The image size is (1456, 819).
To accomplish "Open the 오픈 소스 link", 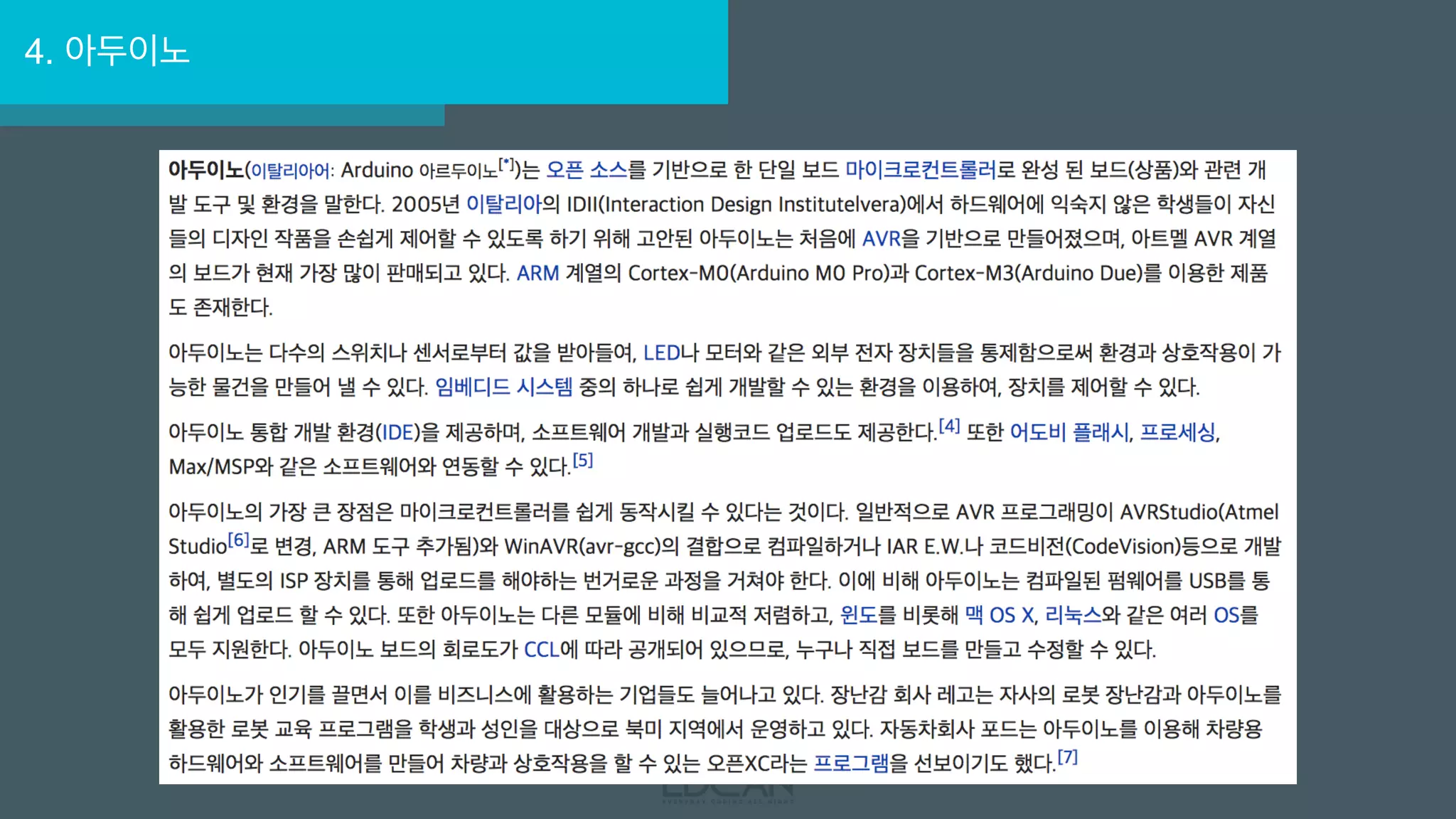I will [587, 170].
